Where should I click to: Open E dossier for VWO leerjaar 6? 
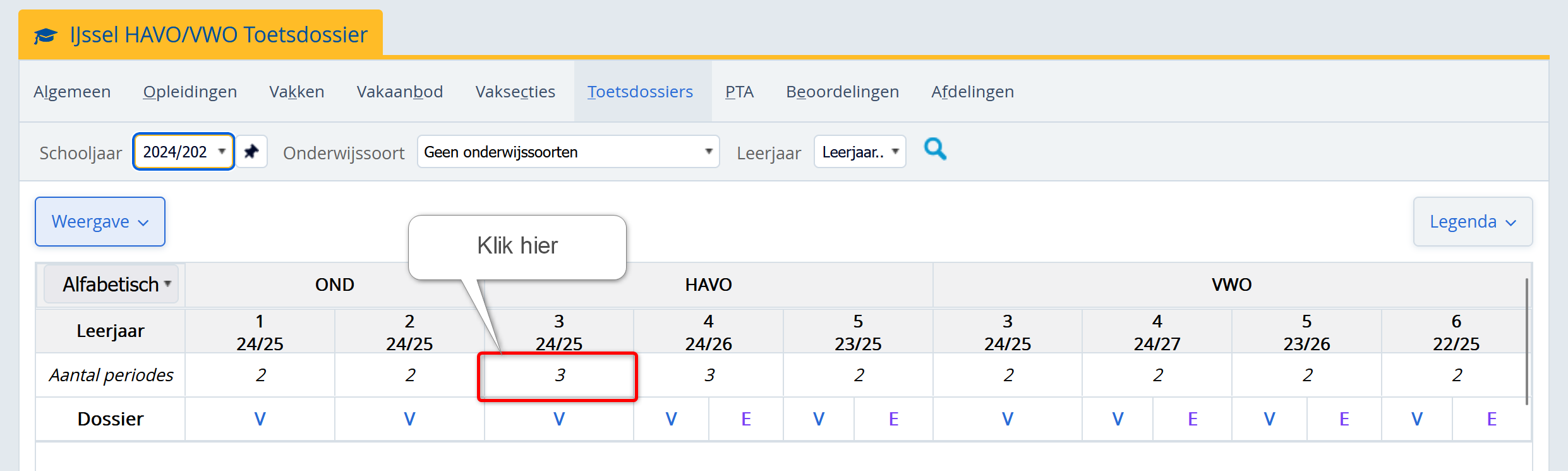(x=1492, y=419)
